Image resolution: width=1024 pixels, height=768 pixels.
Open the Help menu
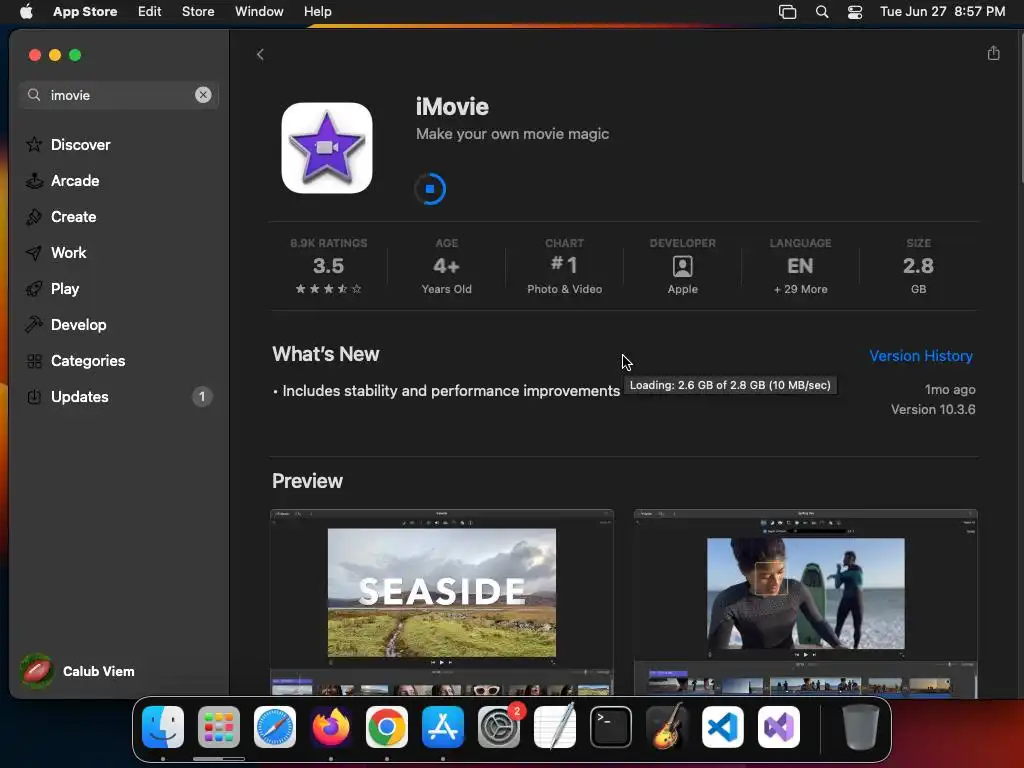pyautogui.click(x=317, y=12)
